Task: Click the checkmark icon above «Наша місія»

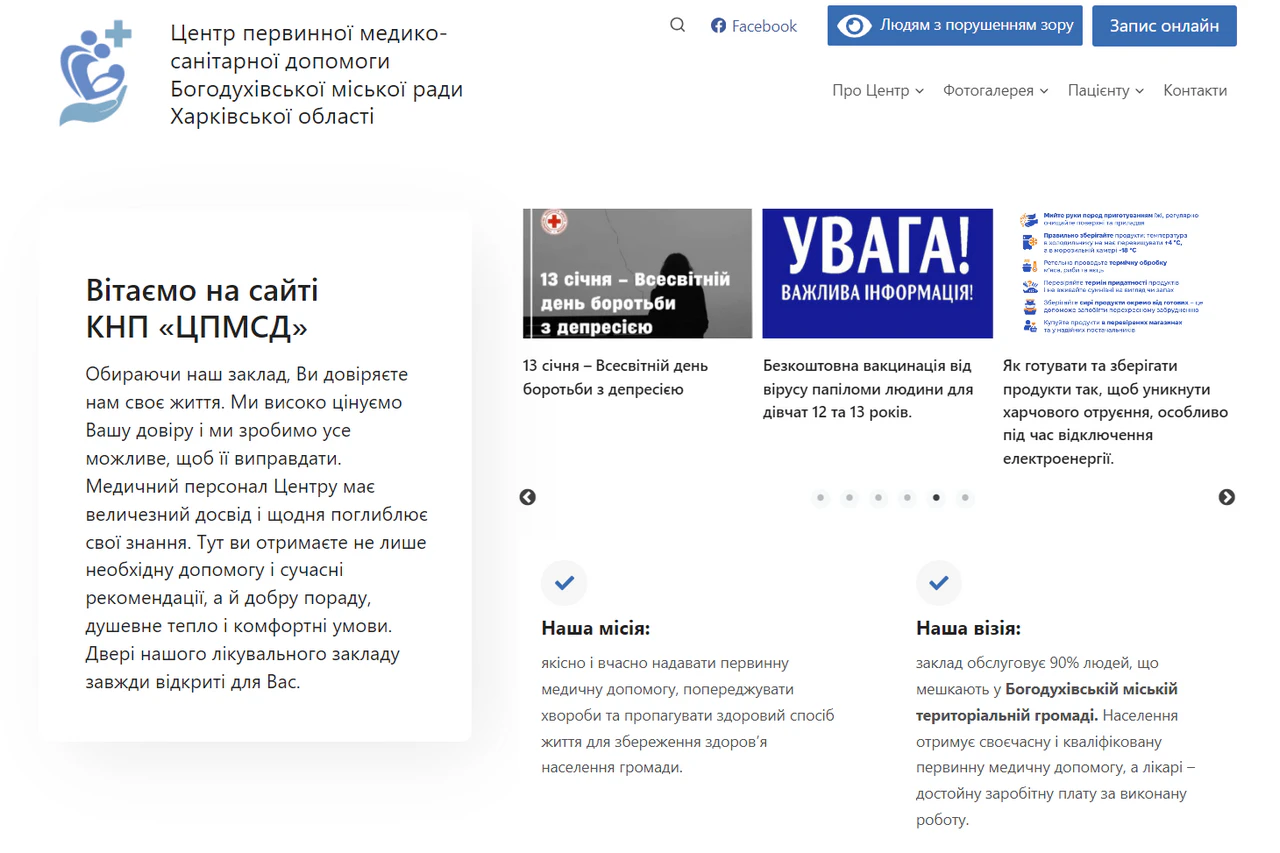Action: [x=564, y=582]
